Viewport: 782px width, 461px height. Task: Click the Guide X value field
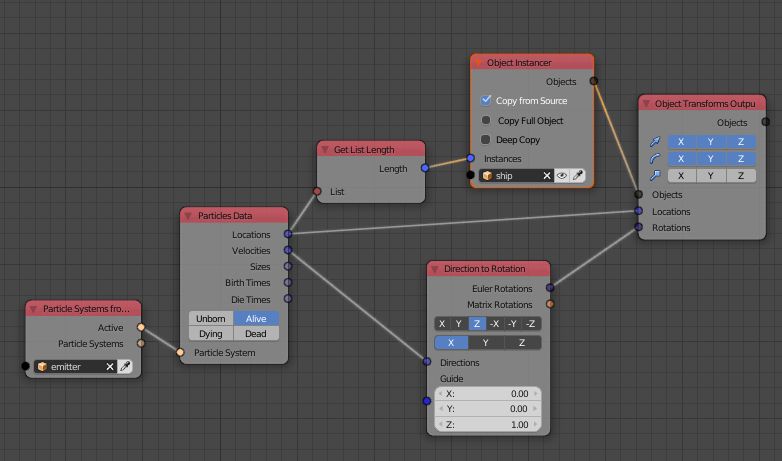pyautogui.click(x=488, y=394)
